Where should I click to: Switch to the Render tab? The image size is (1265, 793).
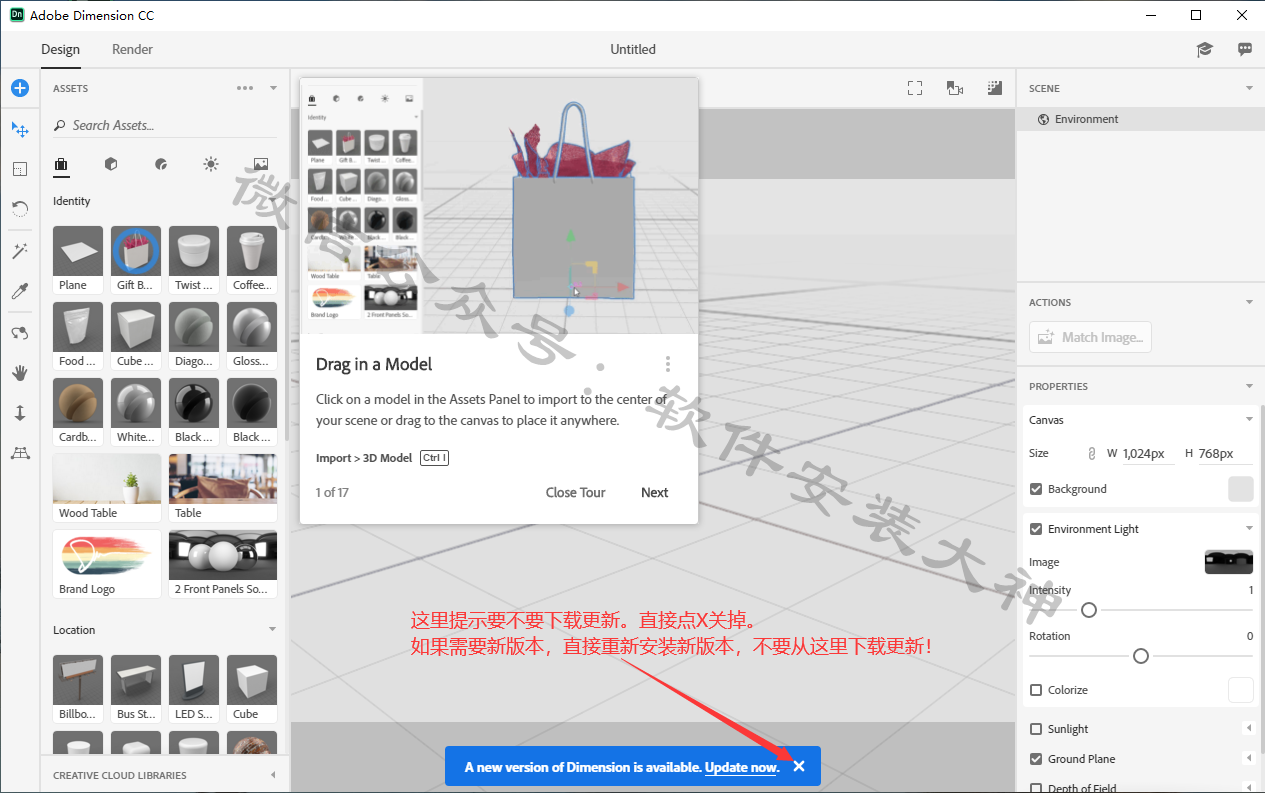(x=132, y=49)
